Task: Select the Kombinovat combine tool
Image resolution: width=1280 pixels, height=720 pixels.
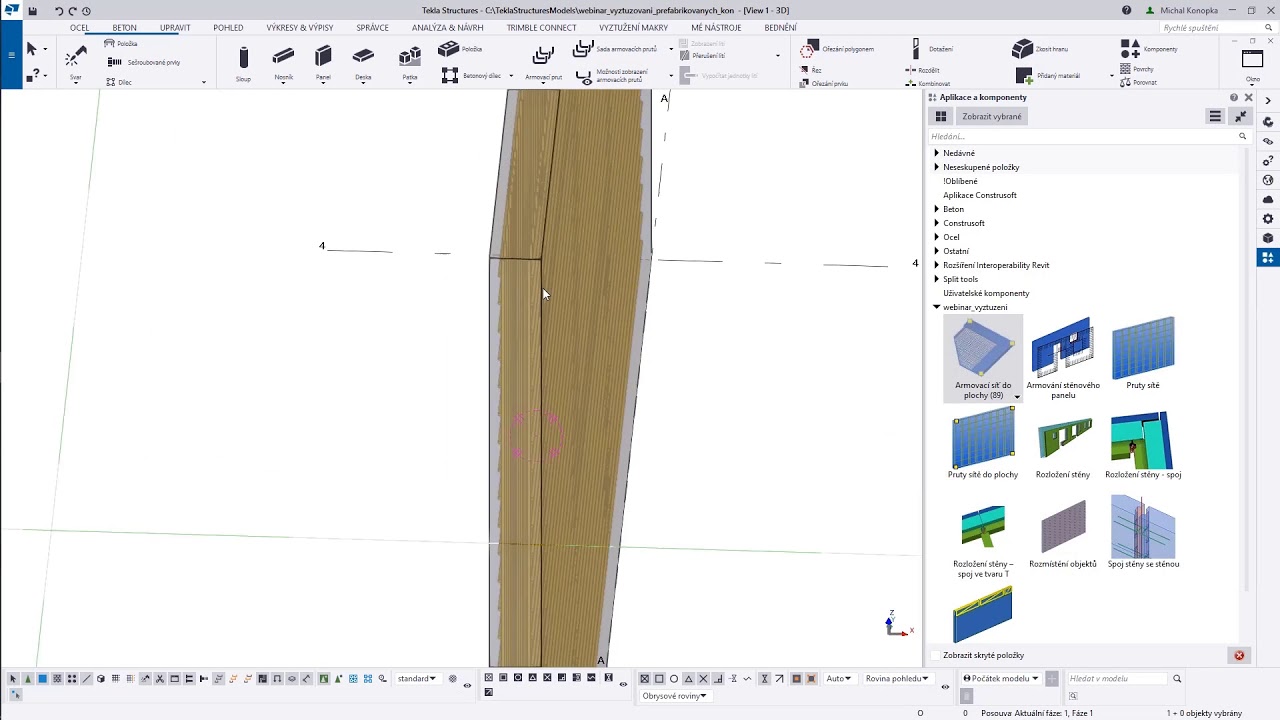Action: click(927, 83)
